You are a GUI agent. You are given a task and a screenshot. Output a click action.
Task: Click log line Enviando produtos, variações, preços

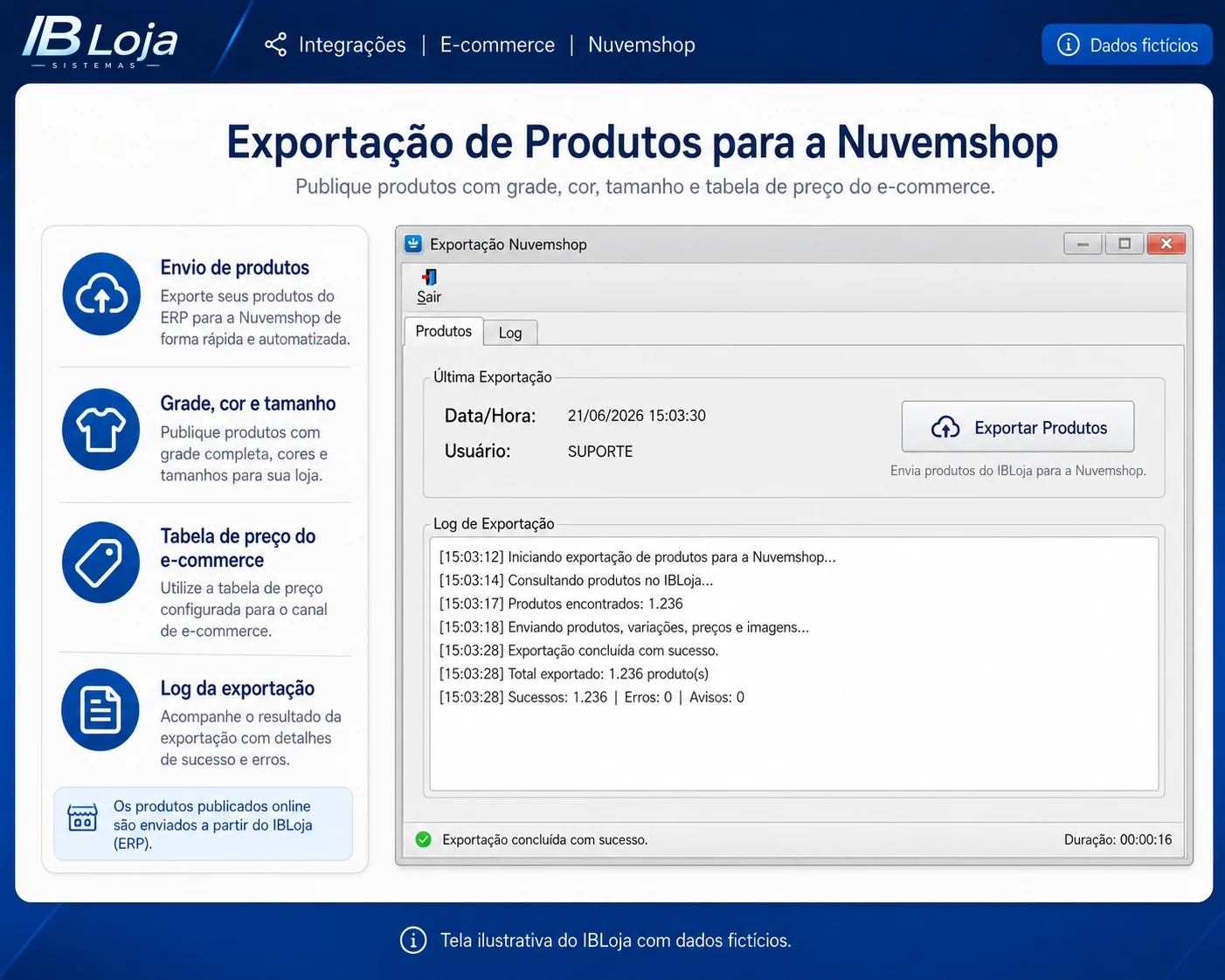point(624,628)
